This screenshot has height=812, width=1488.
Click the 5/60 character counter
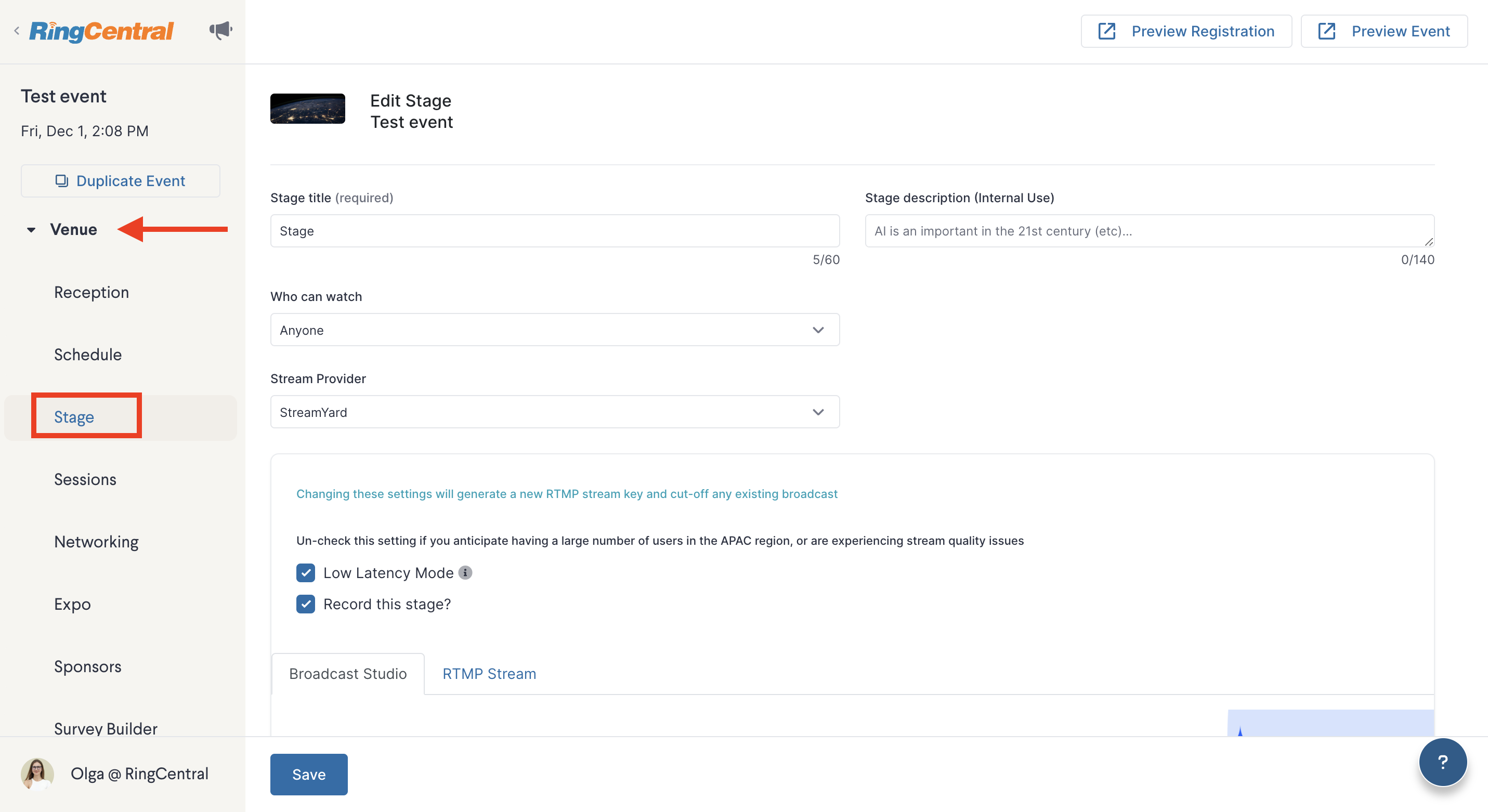[x=826, y=259]
